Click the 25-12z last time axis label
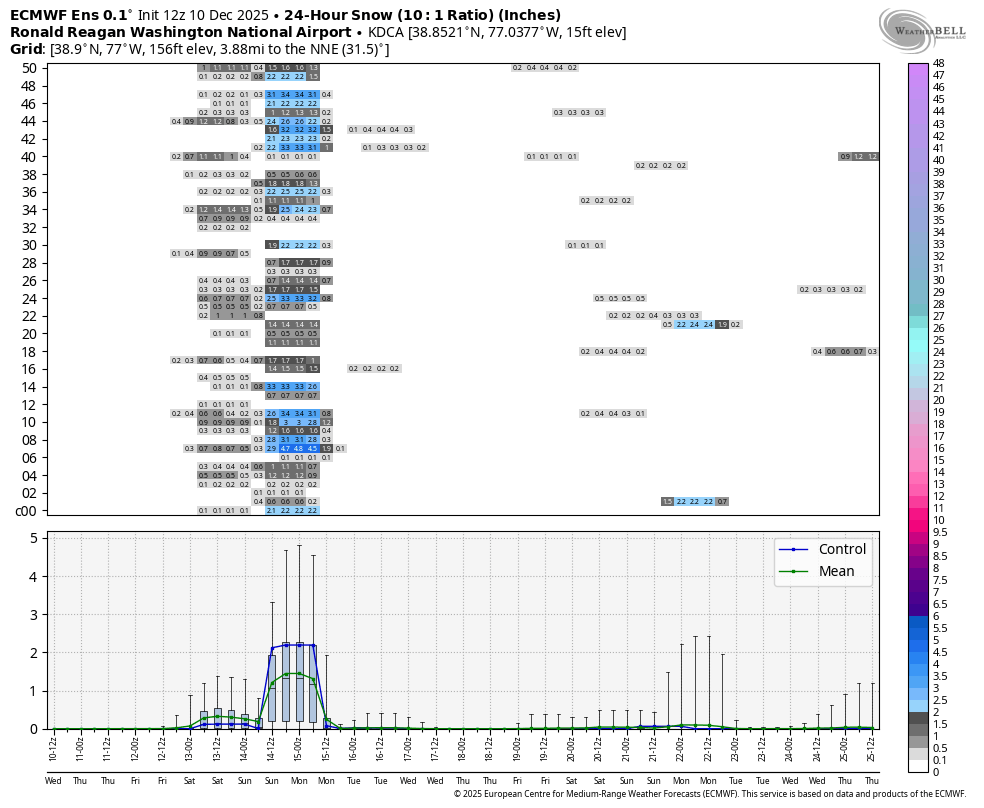 (872, 745)
